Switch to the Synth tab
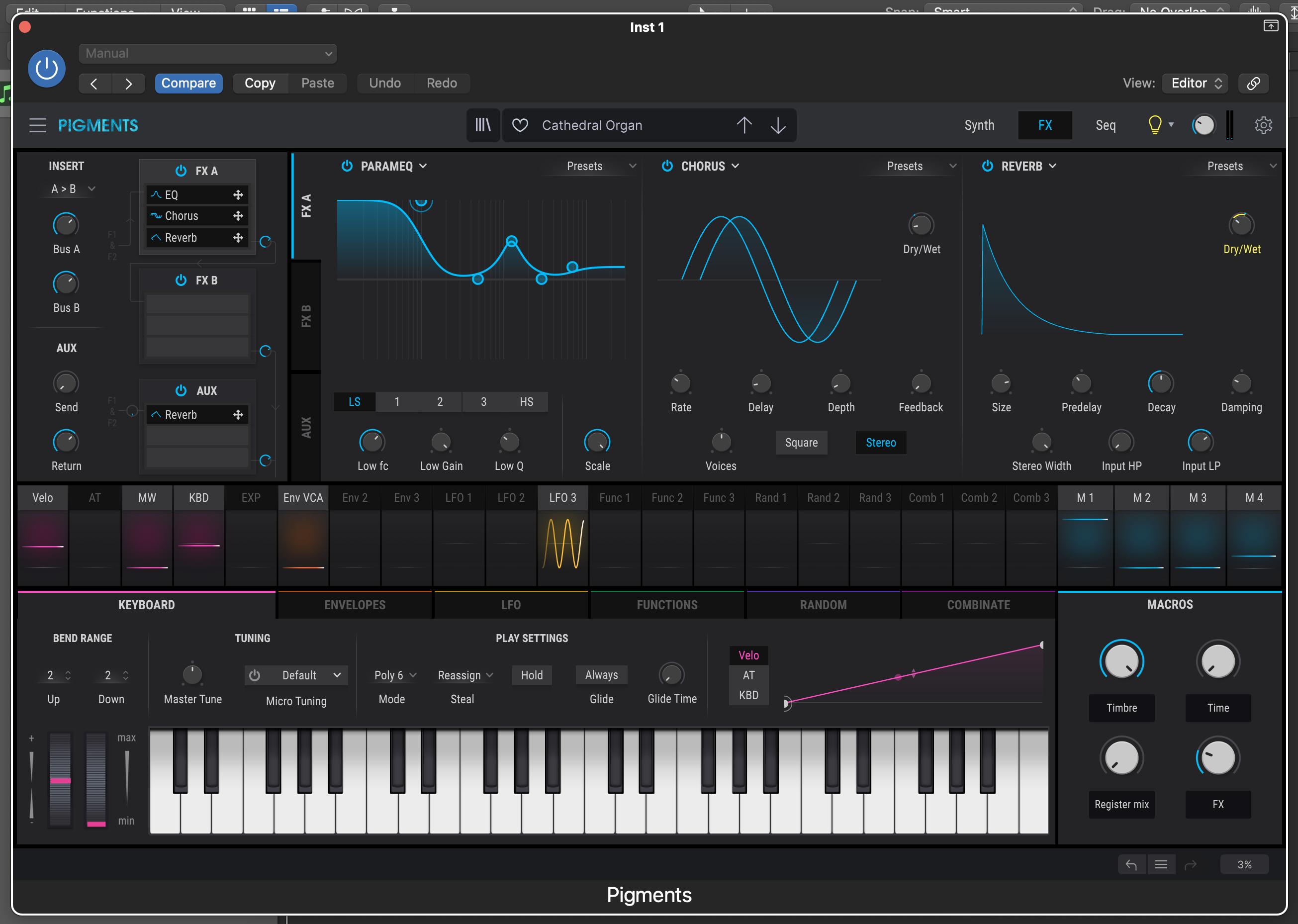Screen dimensions: 1298x924 pyautogui.click(x=979, y=125)
